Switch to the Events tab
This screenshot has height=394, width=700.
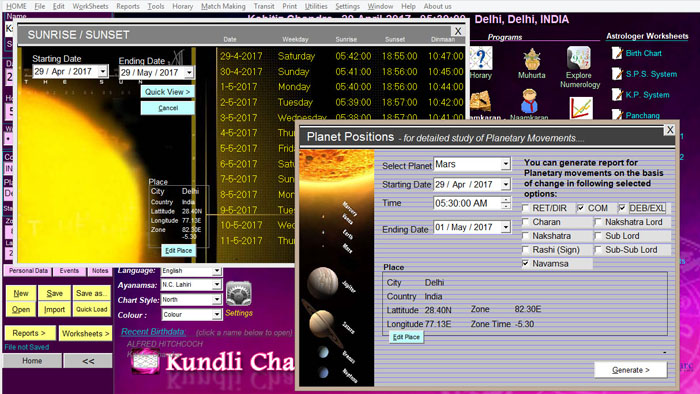pos(69,270)
